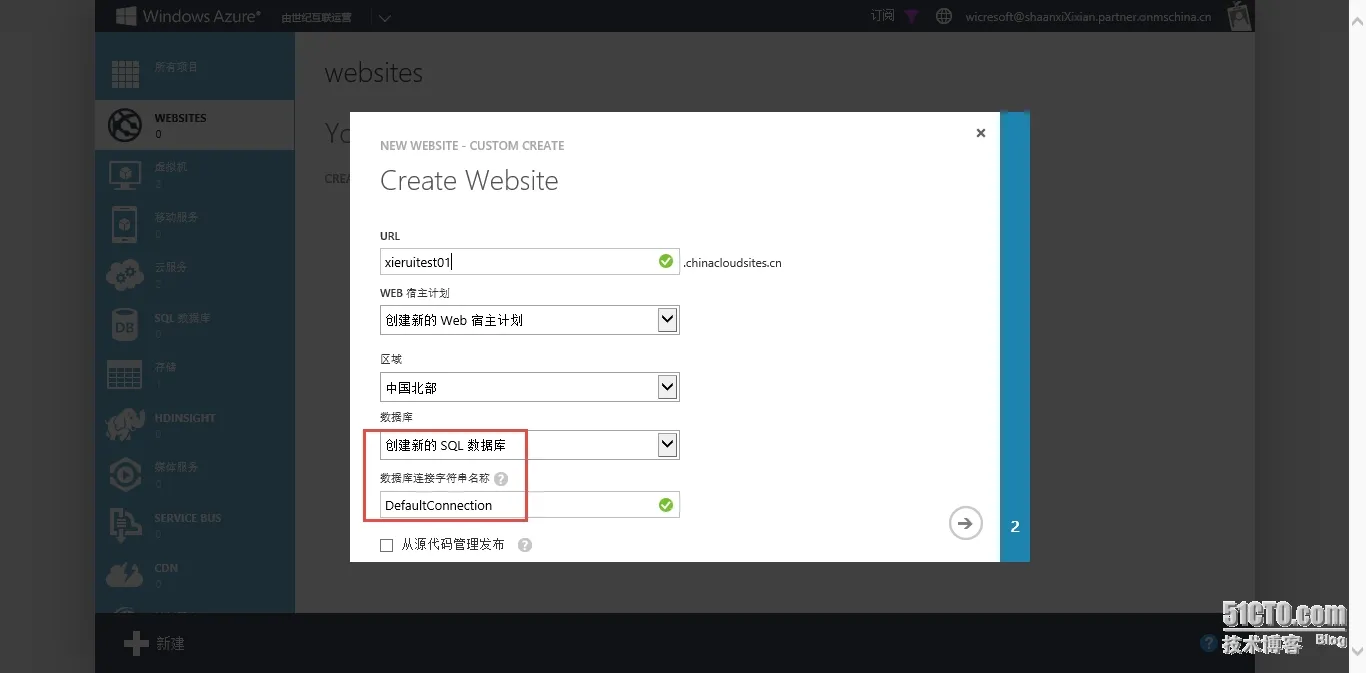
Task: Select the 所有项目 menu label
Action: pyautogui.click(x=176, y=67)
